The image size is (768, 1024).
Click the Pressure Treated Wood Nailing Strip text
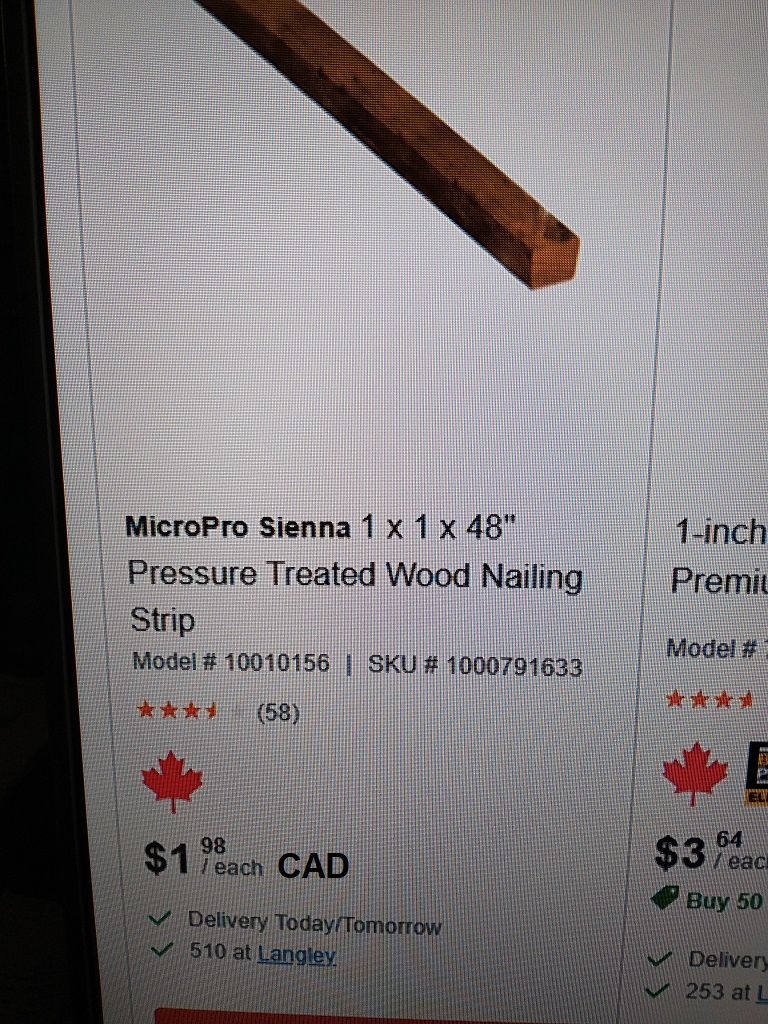tap(354, 576)
